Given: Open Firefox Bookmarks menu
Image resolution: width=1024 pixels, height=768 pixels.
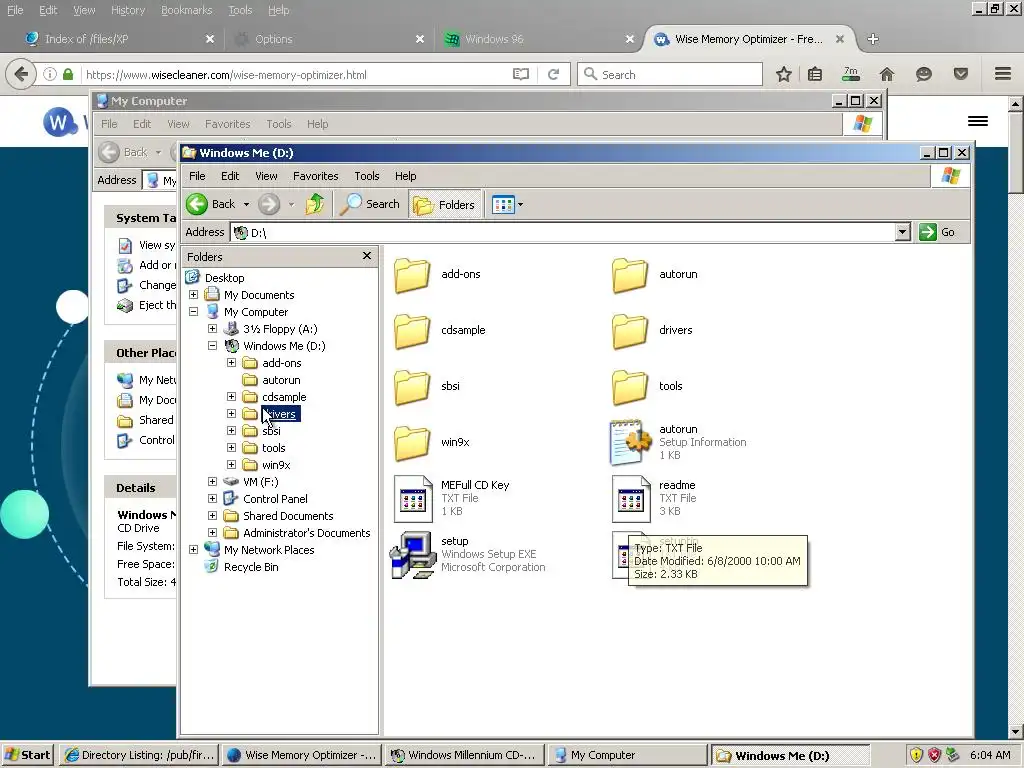Looking at the screenshot, I should (x=187, y=10).
